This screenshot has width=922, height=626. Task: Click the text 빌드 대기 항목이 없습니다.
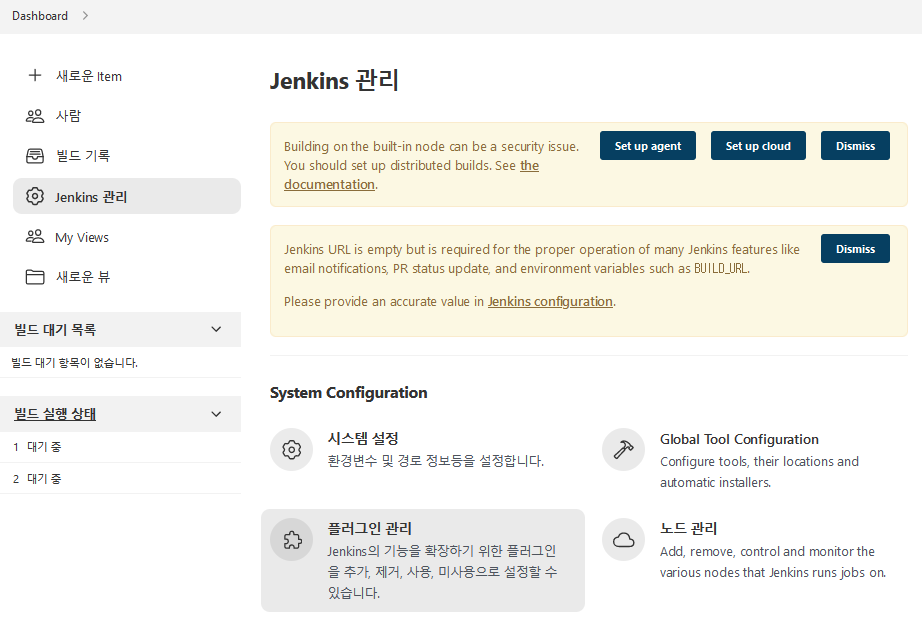tap(75, 363)
